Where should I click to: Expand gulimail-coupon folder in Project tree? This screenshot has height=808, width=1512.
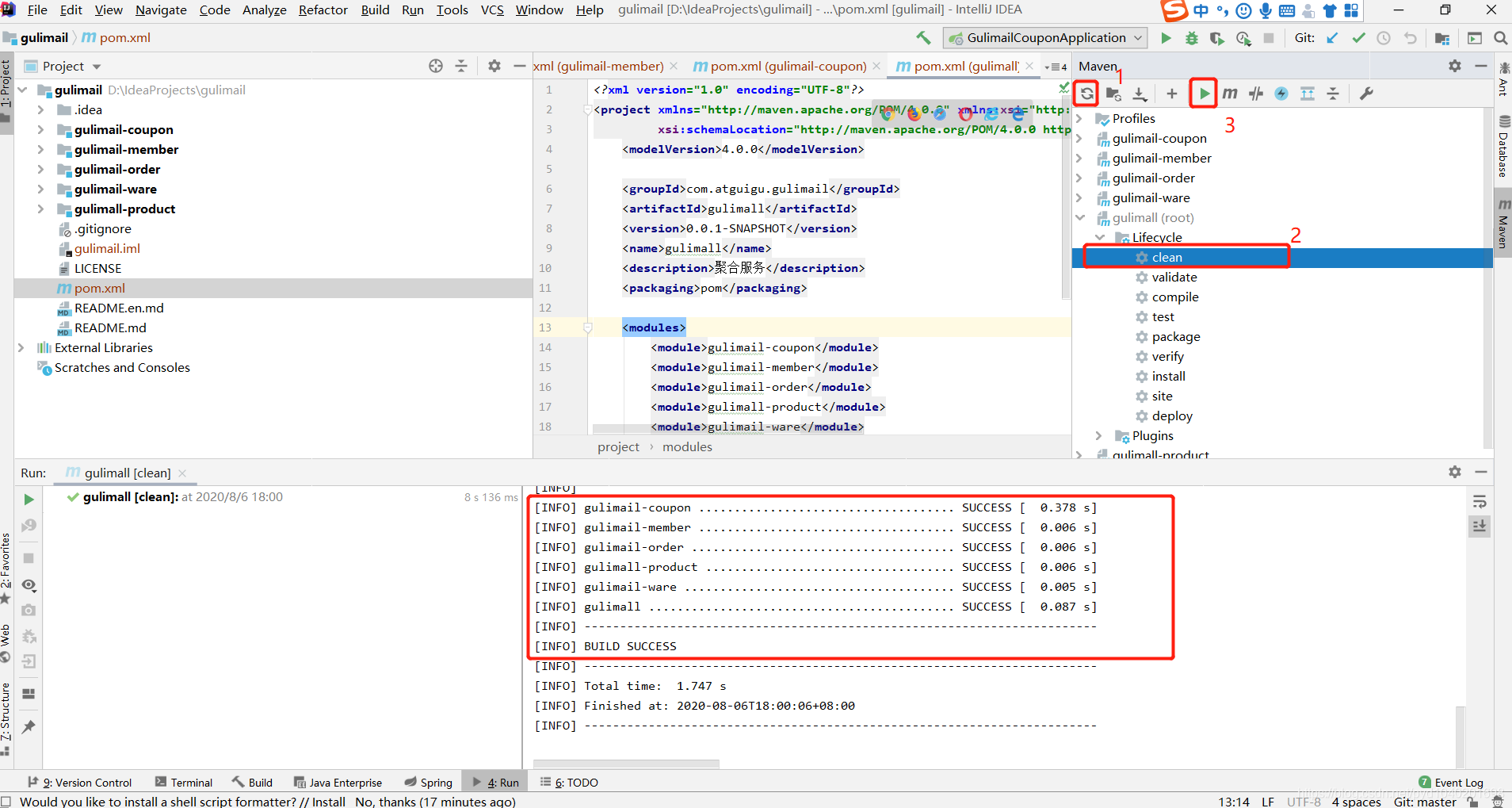pos(40,129)
